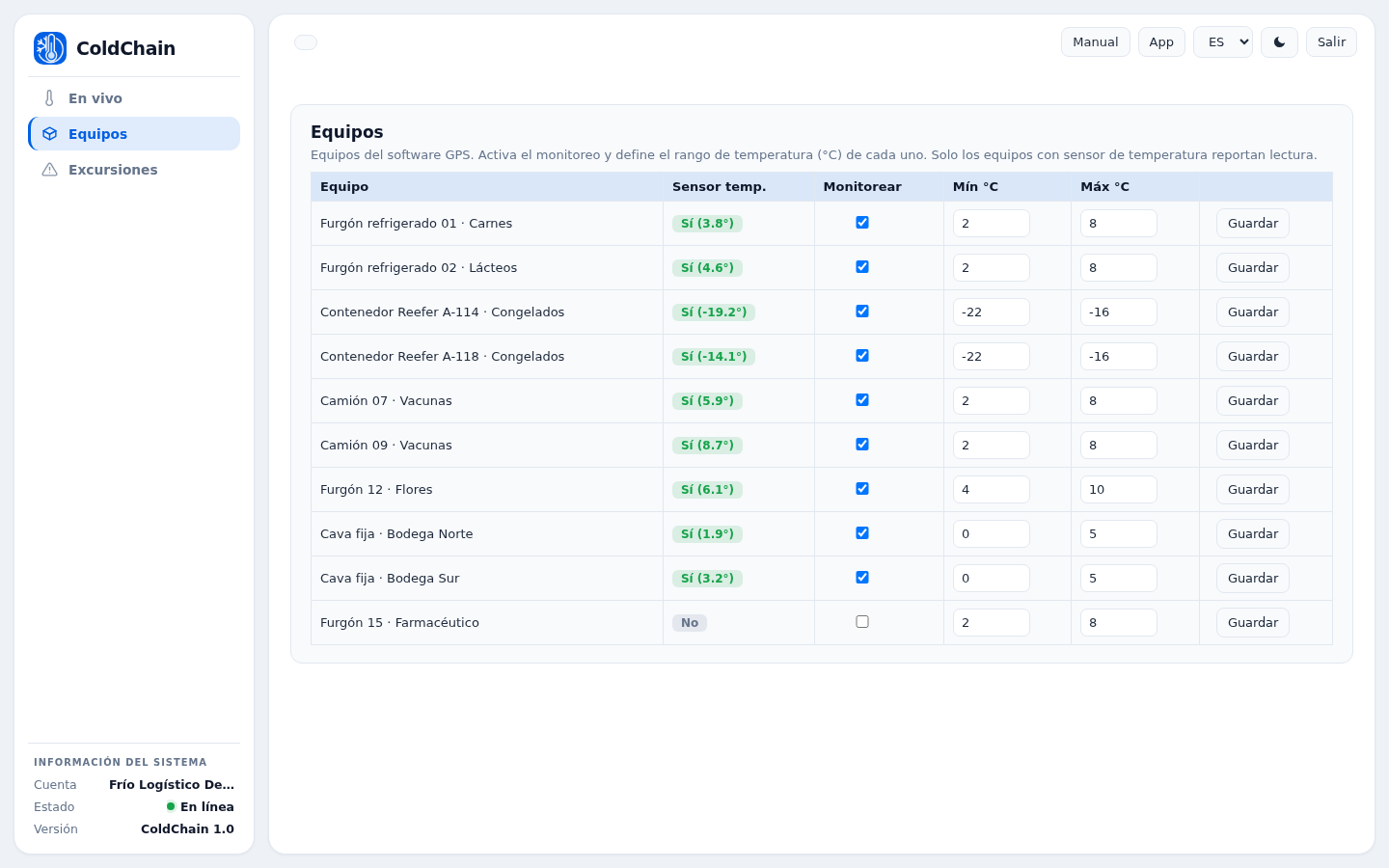Open the ES language dropdown
The image size is (1389, 868).
1223,42
